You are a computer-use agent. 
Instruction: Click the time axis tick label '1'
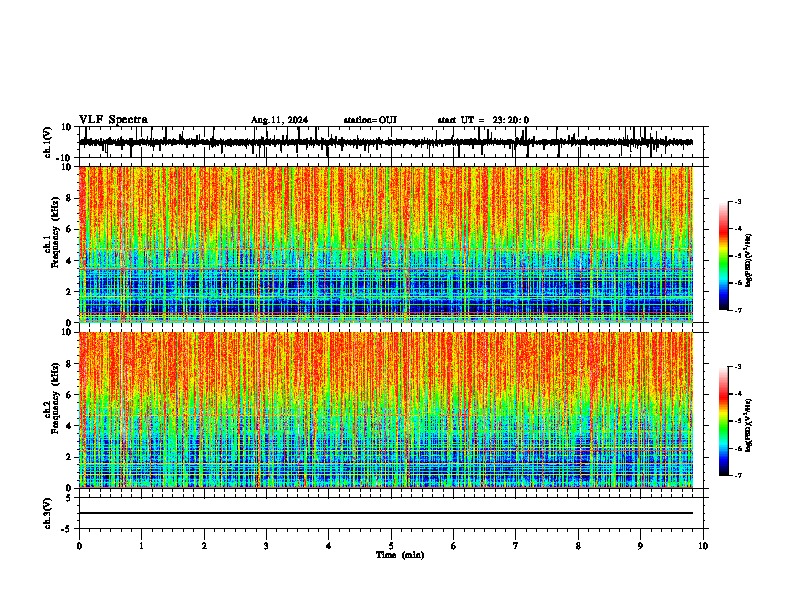141,546
